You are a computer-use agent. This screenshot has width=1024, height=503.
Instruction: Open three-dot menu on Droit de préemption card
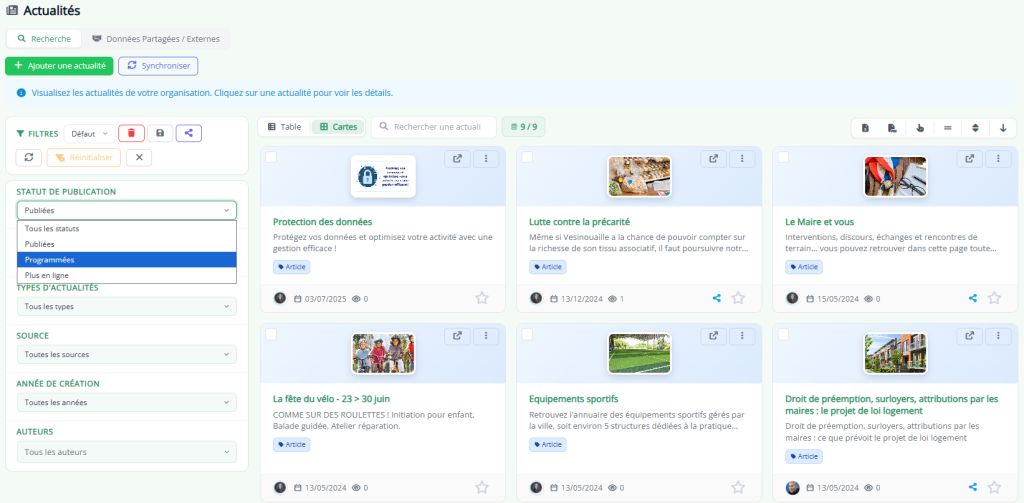[x=998, y=336]
